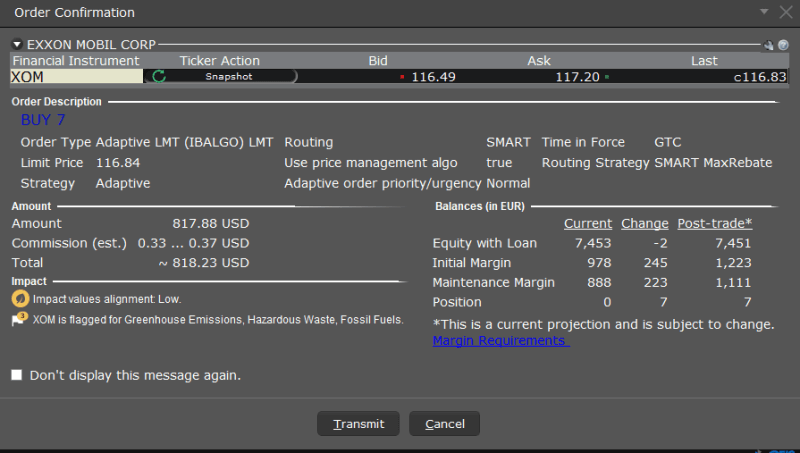Click the SMART MaxRebate routing strategy value
The height and width of the screenshot is (453, 800).
[x=713, y=163]
